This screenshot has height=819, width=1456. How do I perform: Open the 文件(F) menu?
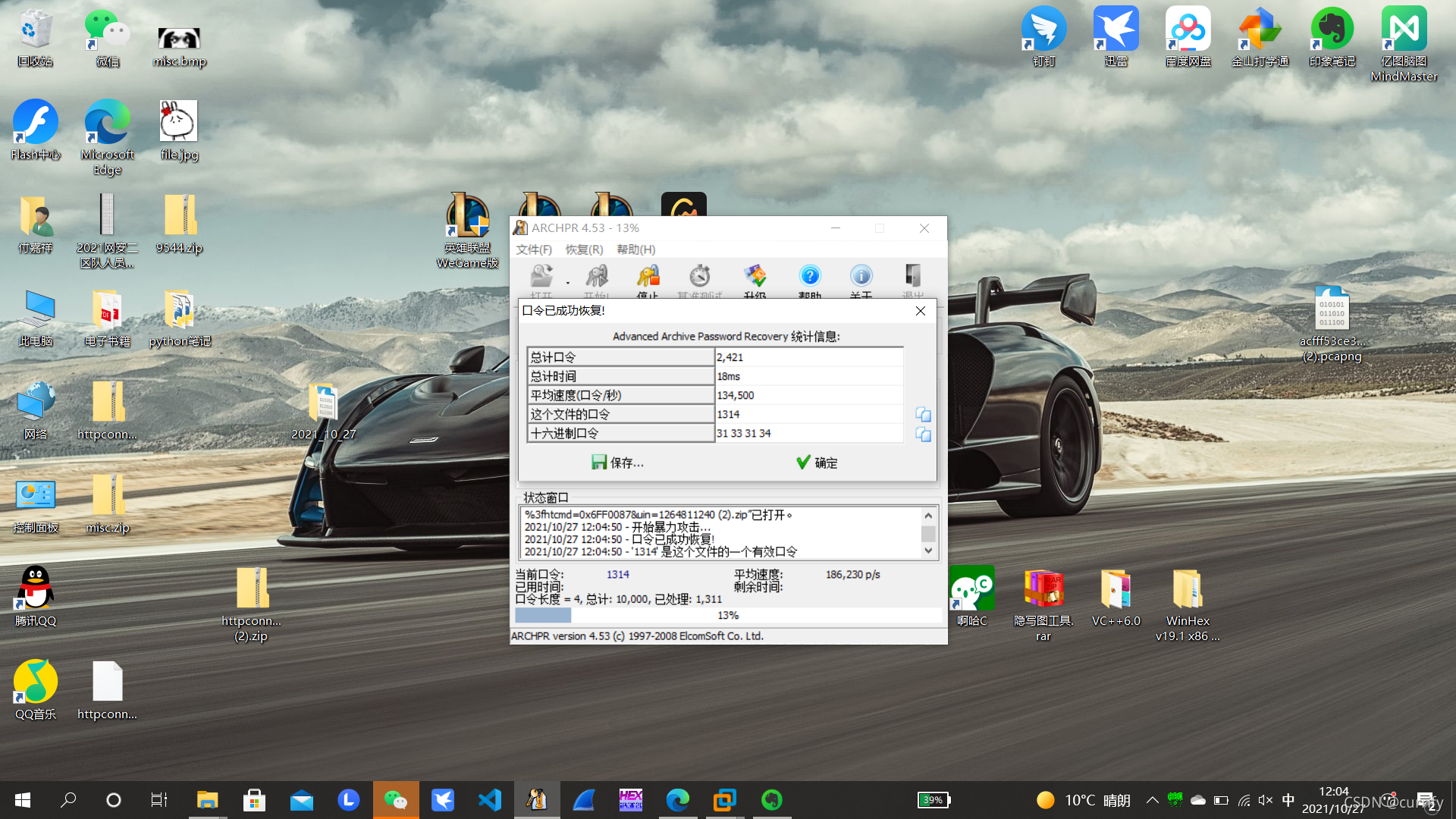coord(533,249)
